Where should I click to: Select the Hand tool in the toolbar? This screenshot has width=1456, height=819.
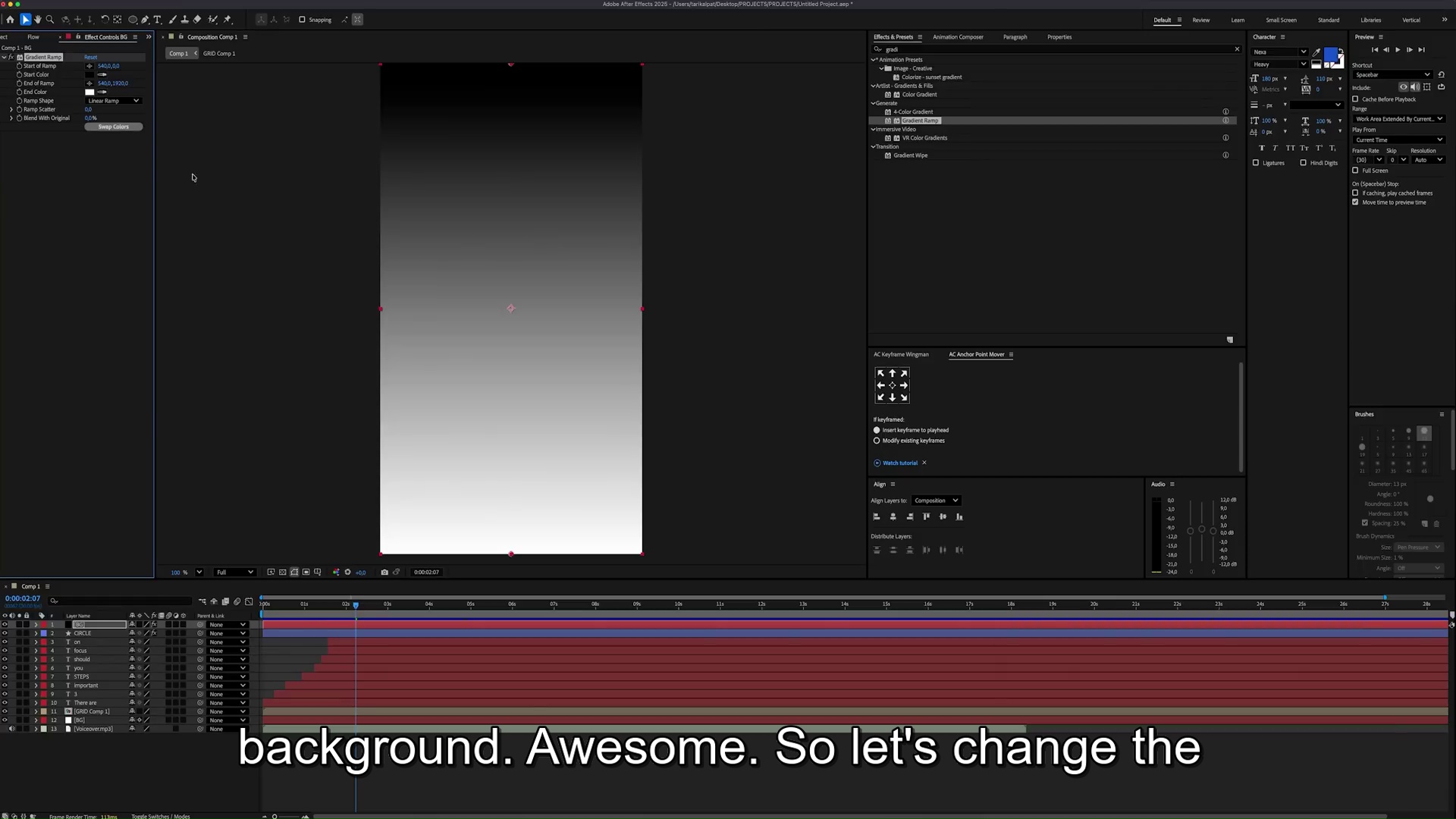click(38, 20)
